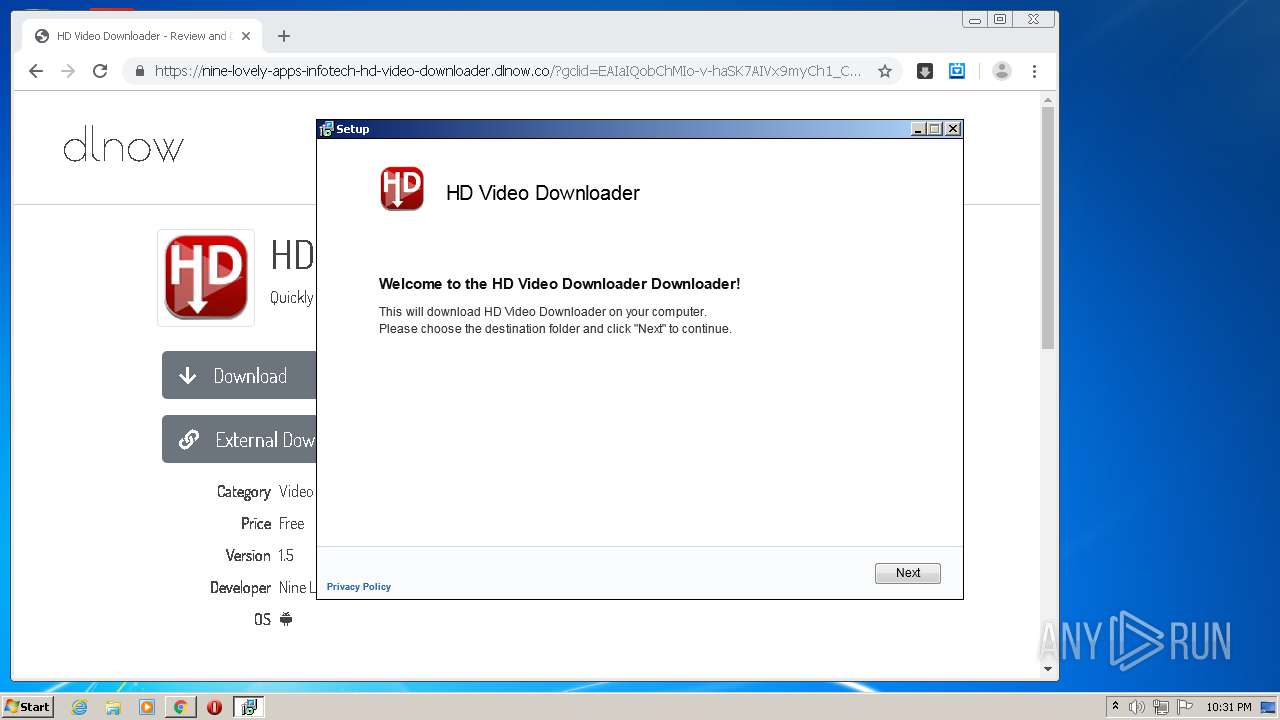Show hidden system tray icons
1280x720 pixels.
tap(1115, 707)
